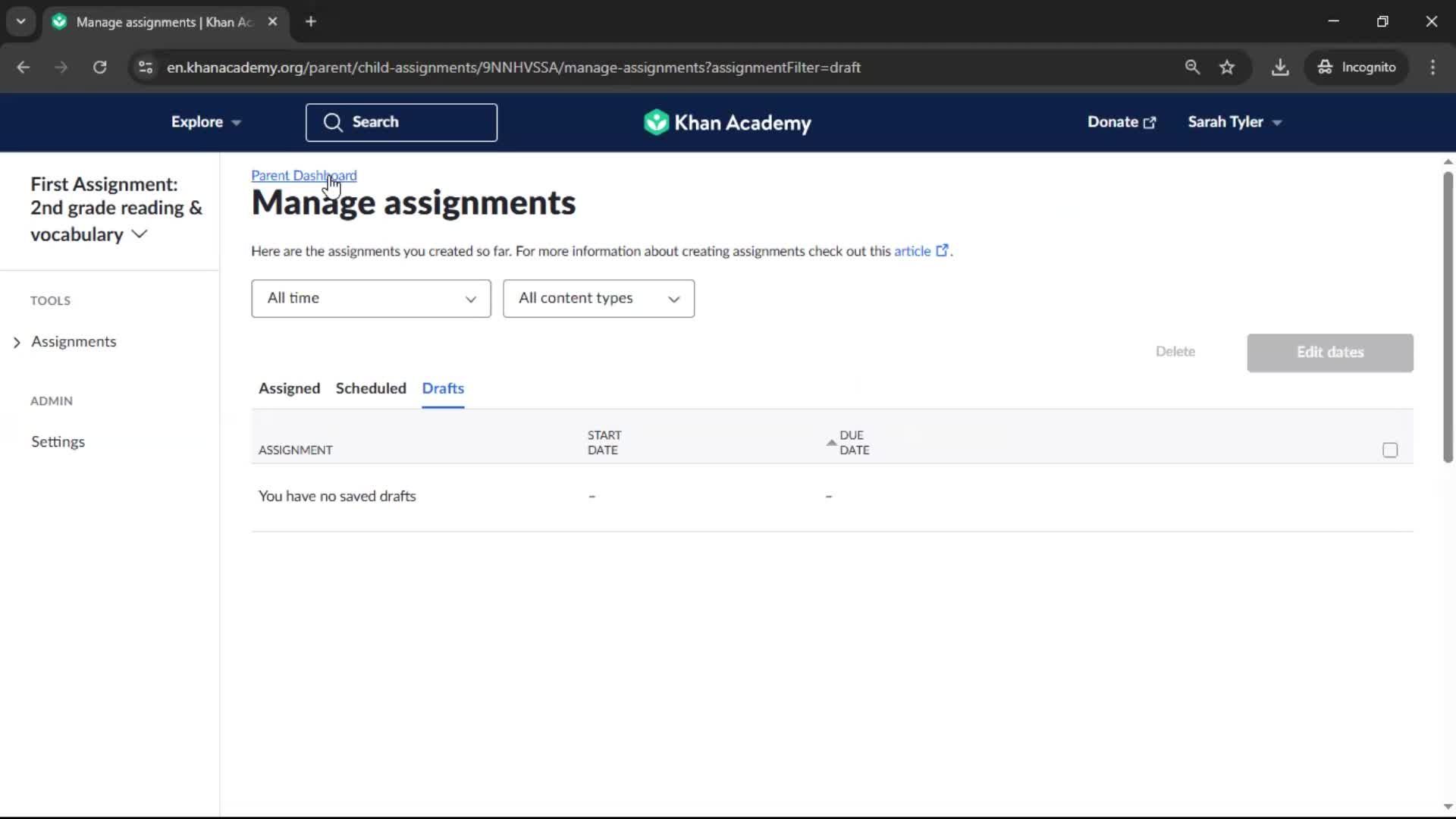Open the Explore menu
1456x819 pixels.
click(x=206, y=122)
